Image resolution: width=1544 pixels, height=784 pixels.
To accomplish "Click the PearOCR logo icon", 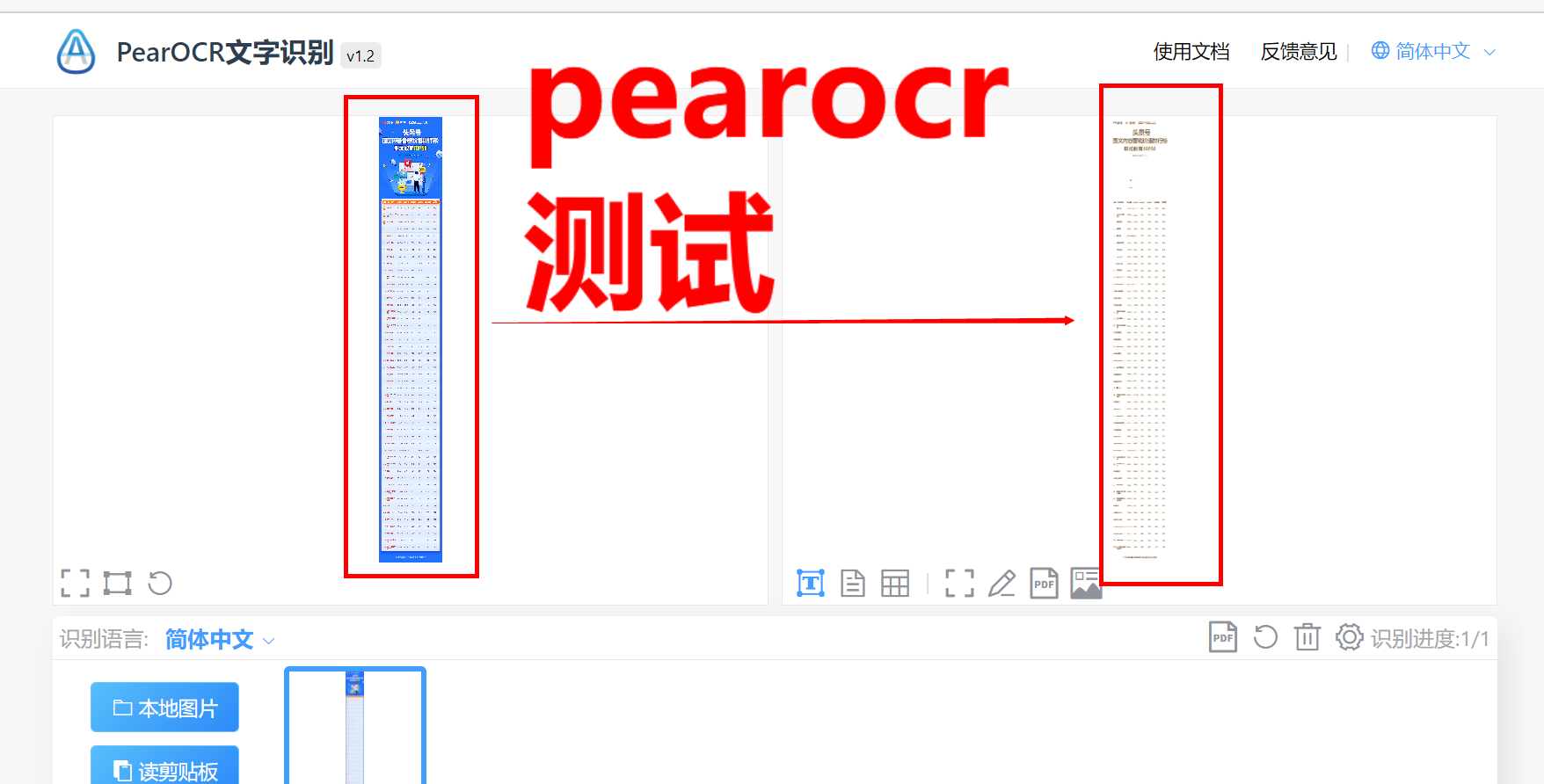I will [x=76, y=52].
